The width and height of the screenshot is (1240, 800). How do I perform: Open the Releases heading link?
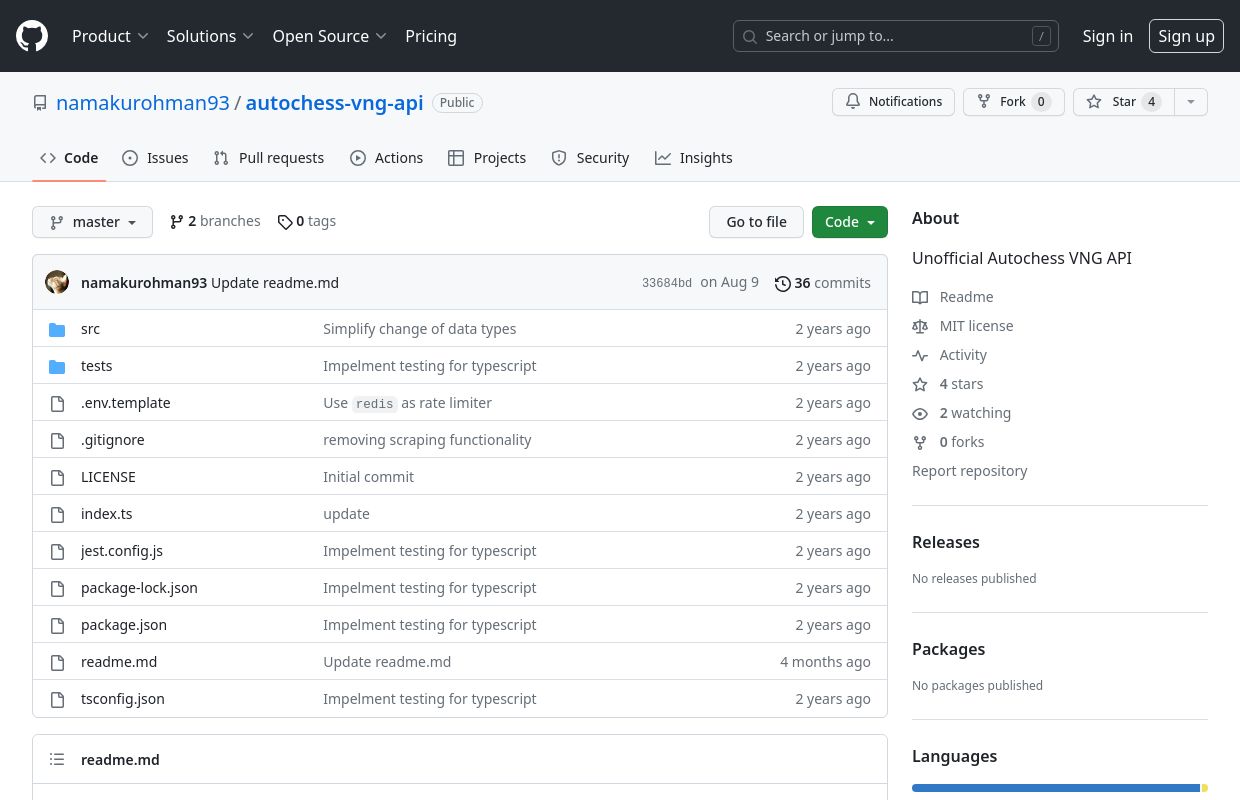[x=946, y=542]
